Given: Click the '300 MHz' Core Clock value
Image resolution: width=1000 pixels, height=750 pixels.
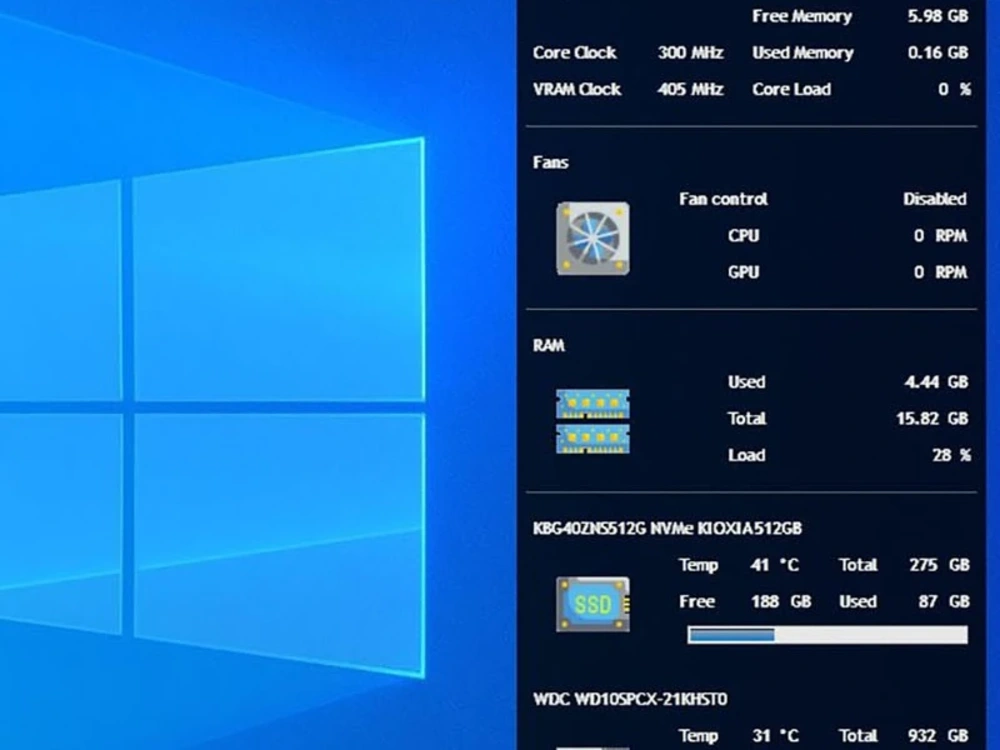Looking at the screenshot, I should [691, 52].
